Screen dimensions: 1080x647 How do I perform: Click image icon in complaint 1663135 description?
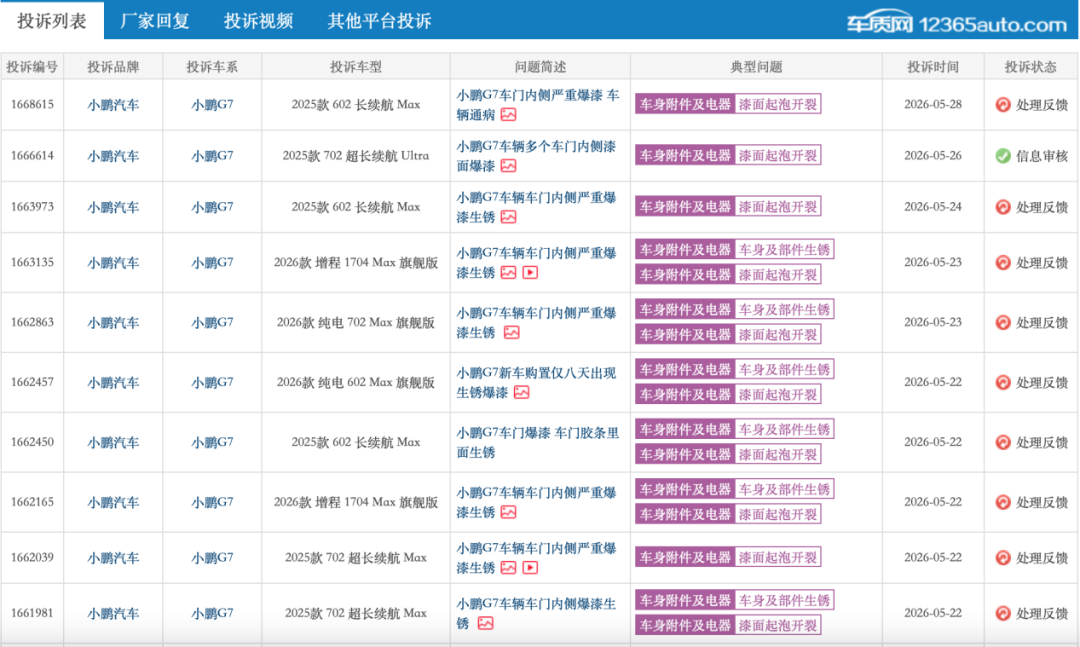508,273
